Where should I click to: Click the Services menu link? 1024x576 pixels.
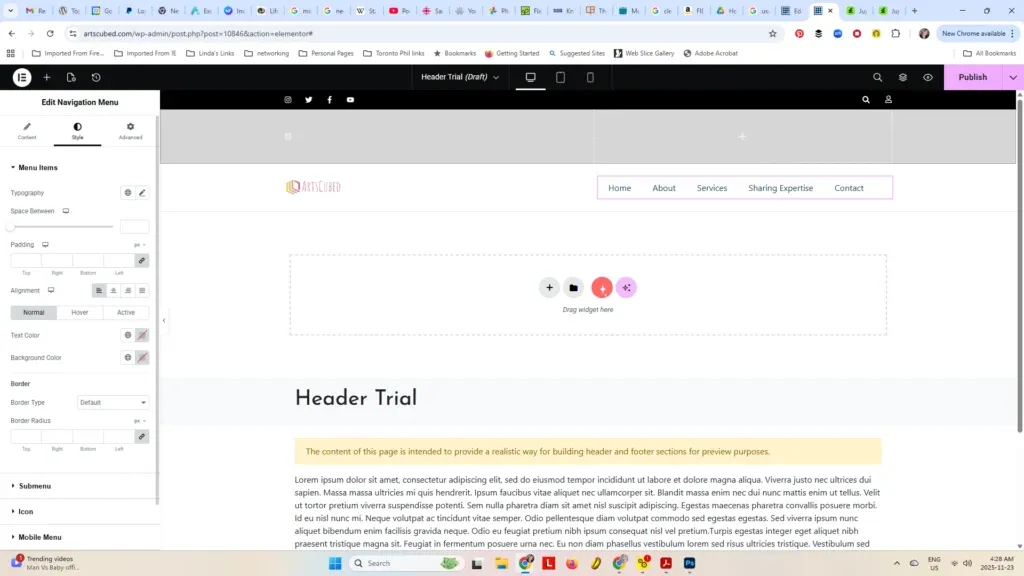click(x=712, y=188)
